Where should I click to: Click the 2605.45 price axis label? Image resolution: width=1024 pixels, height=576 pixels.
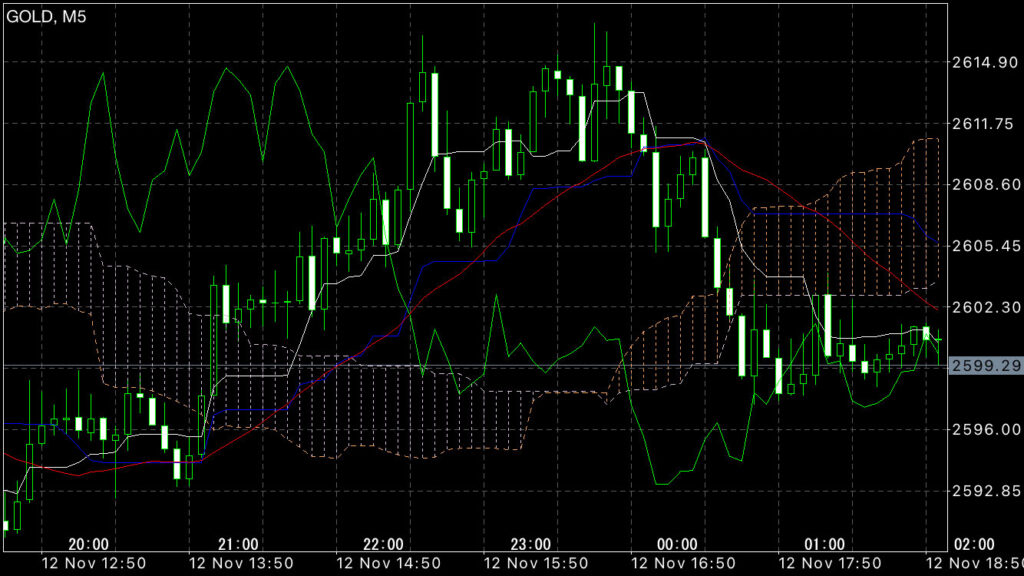pyautogui.click(x=984, y=245)
